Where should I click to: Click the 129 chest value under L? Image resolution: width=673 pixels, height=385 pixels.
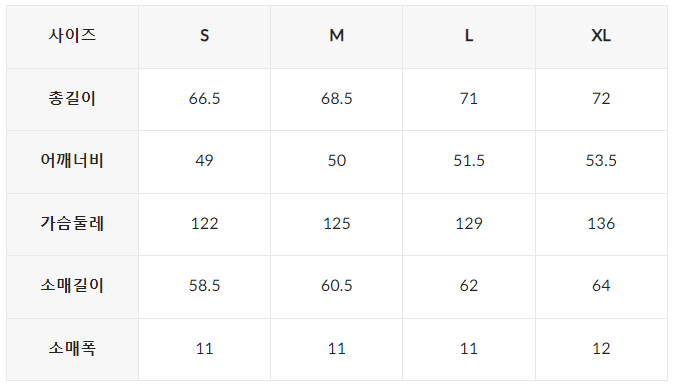coord(469,224)
